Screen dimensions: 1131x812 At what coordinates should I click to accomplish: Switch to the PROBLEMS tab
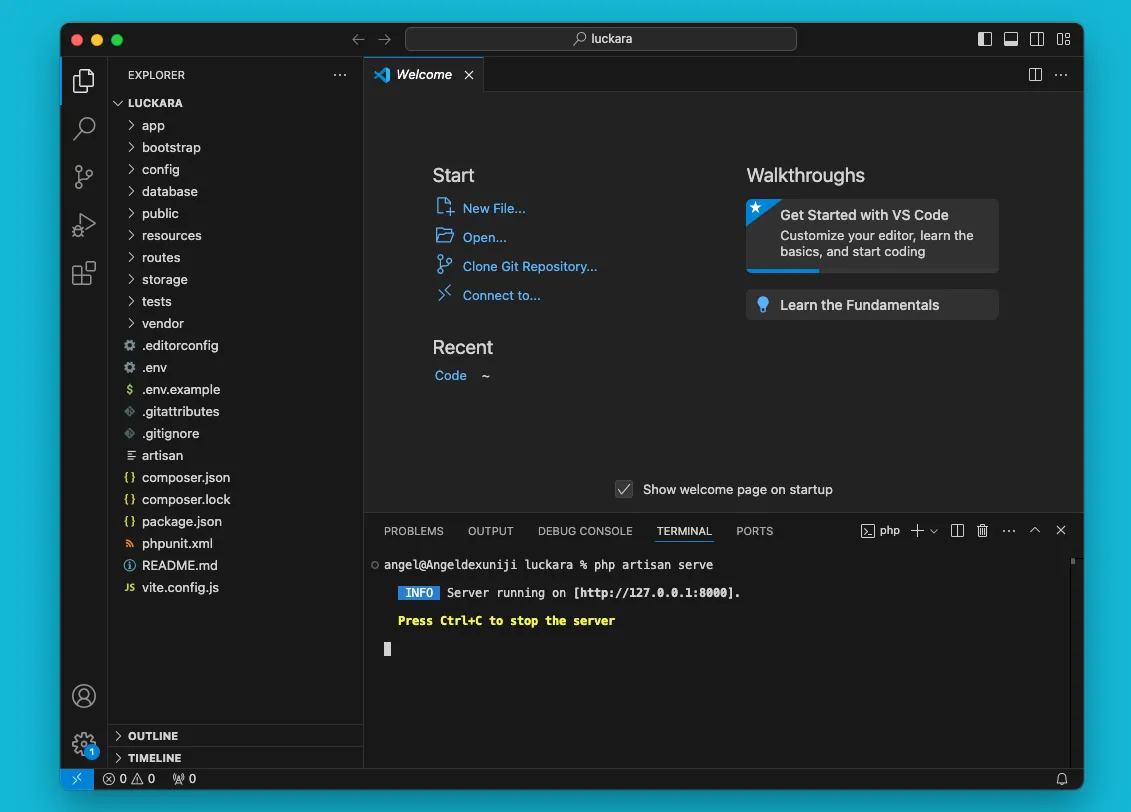pyautogui.click(x=413, y=531)
